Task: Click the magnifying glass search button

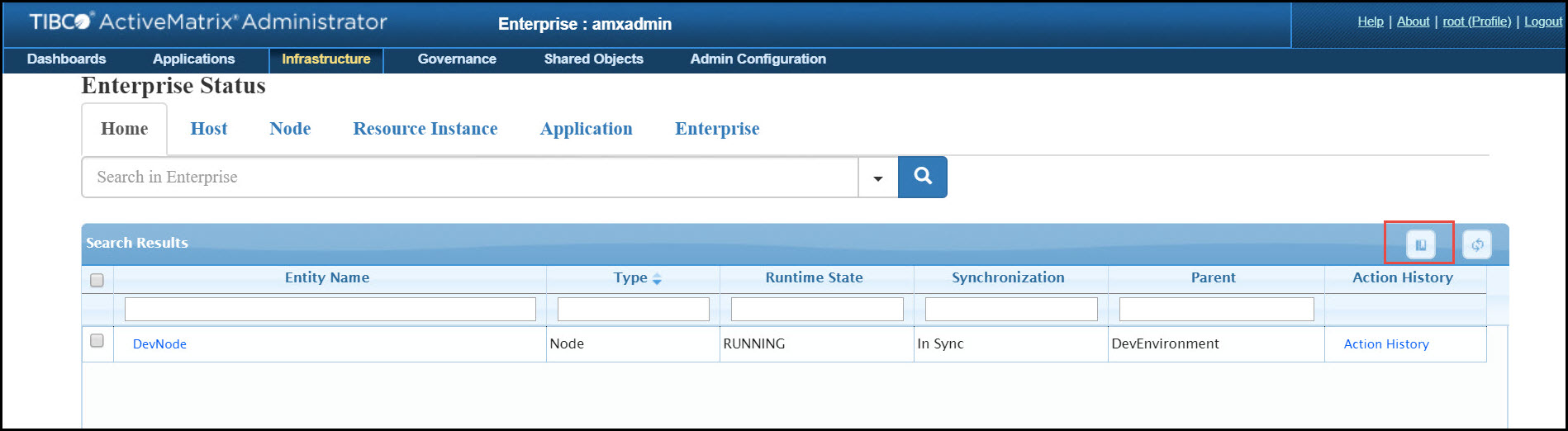Action: [x=922, y=177]
